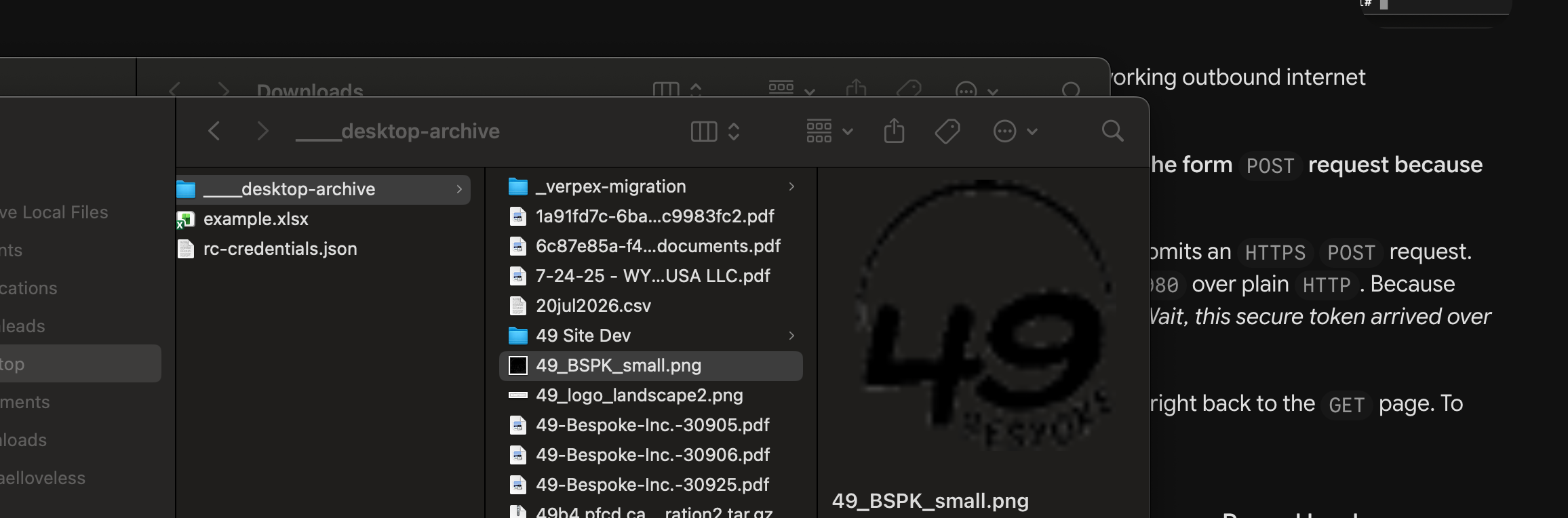
Task: Select the file 7-24-25 - WY...USA LLC.pdf
Action: (651, 276)
